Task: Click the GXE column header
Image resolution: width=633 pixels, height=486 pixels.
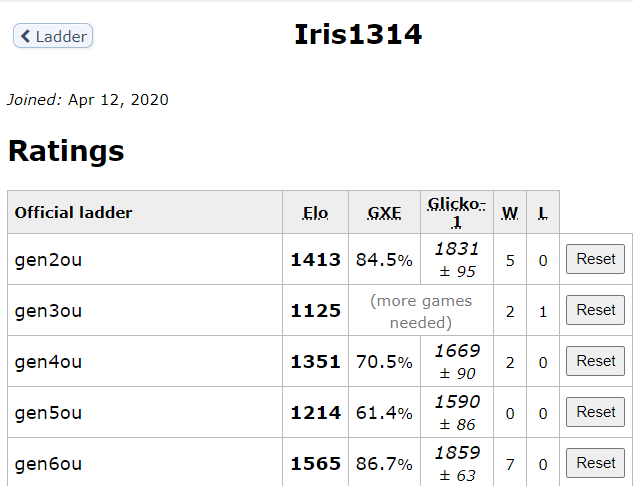Action: pos(384,213)
